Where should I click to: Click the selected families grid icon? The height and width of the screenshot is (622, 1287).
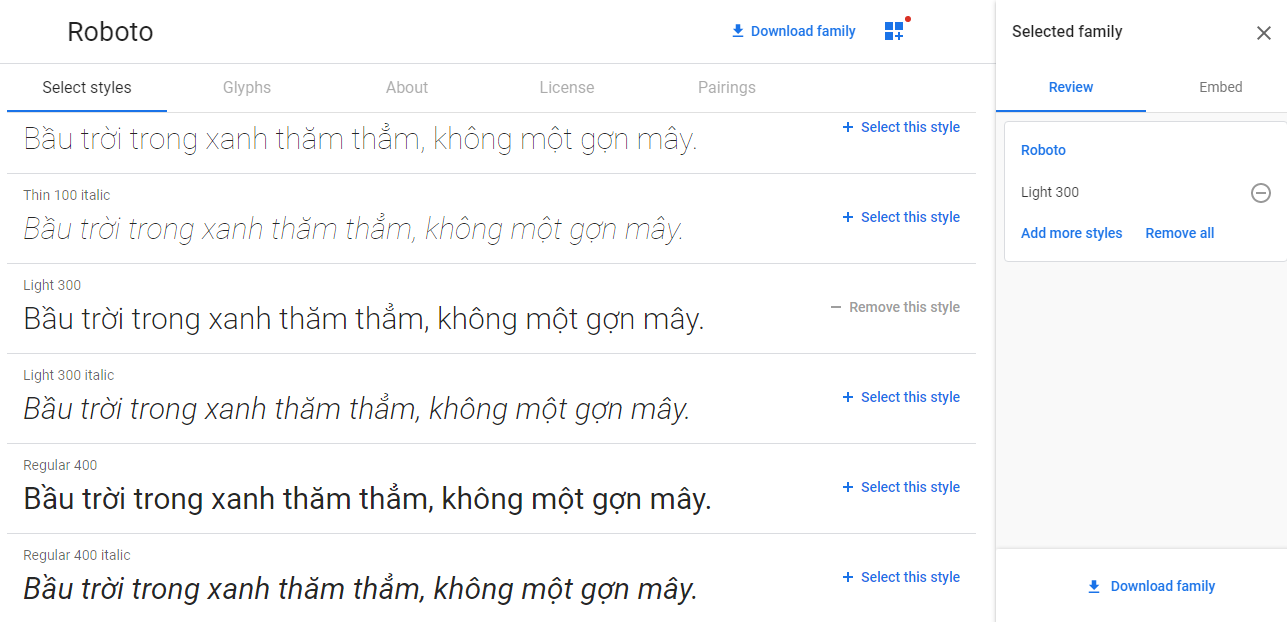(x=894, y=31)
